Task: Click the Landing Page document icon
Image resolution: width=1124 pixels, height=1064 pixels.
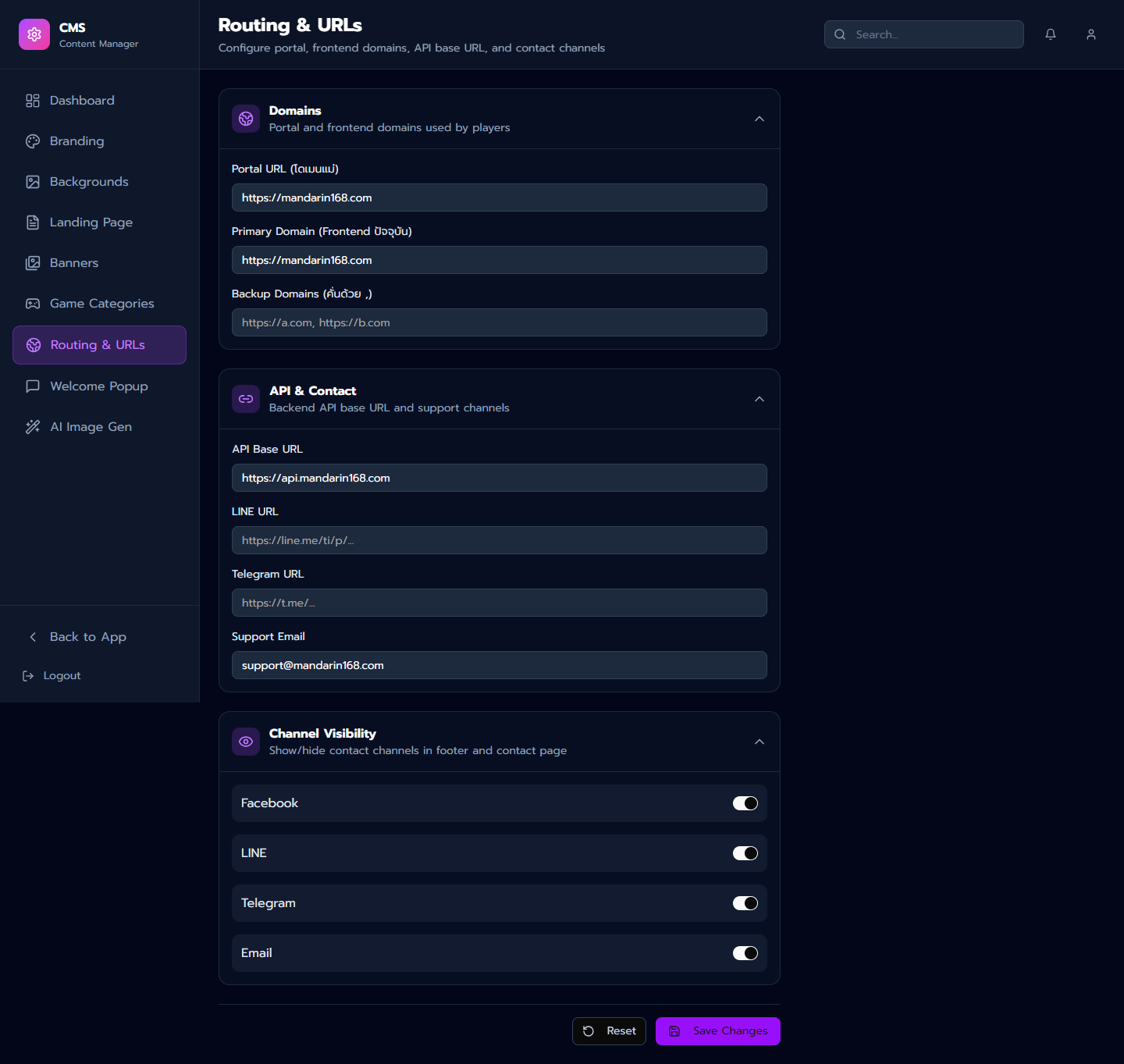Action: [x=33, y=222]
